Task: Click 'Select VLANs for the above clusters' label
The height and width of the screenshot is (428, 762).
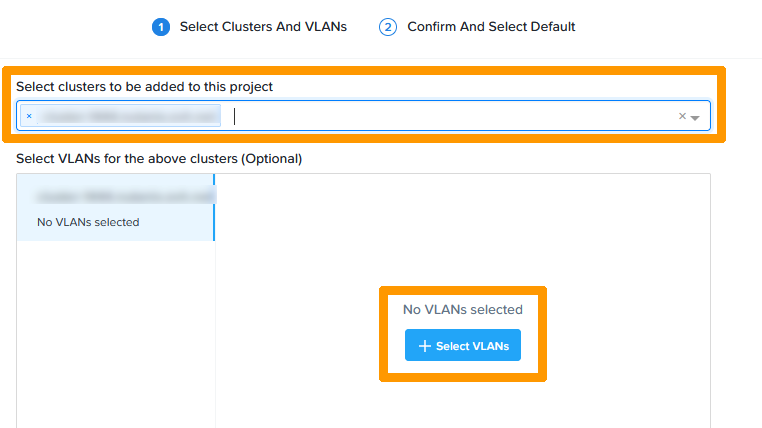Action: coord(159,158)
